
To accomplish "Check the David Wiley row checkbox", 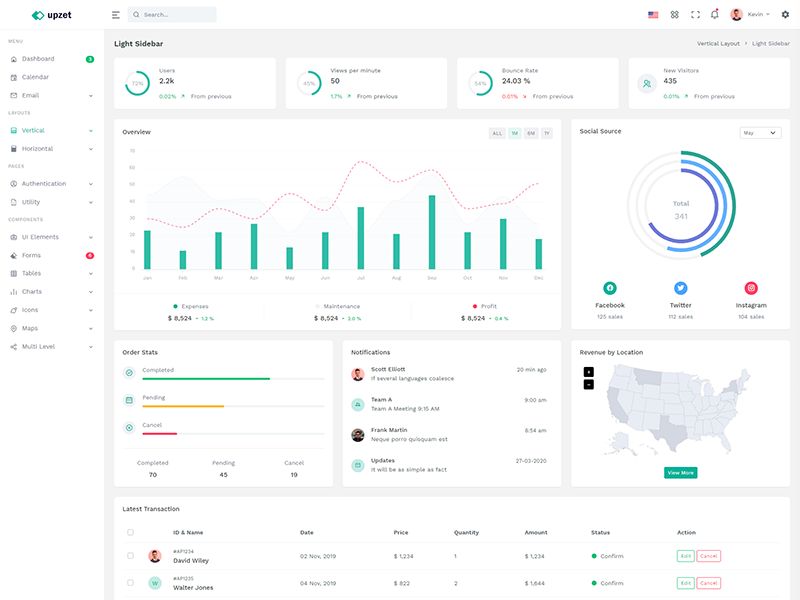I will tap(131, 556).
